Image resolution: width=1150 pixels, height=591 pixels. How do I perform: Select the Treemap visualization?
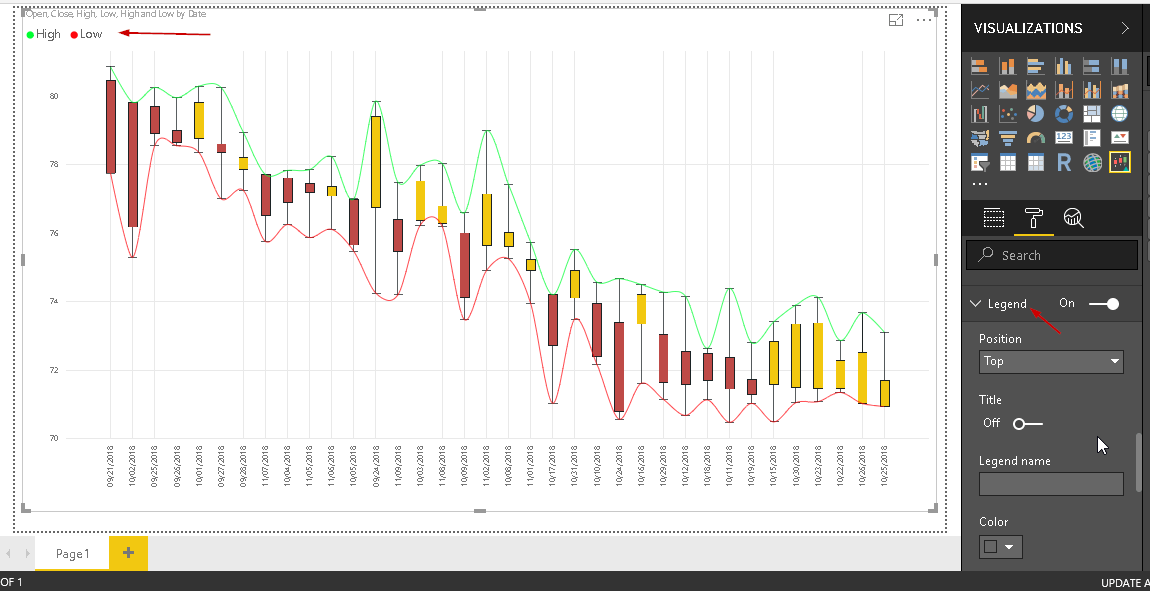(1091, 113)
